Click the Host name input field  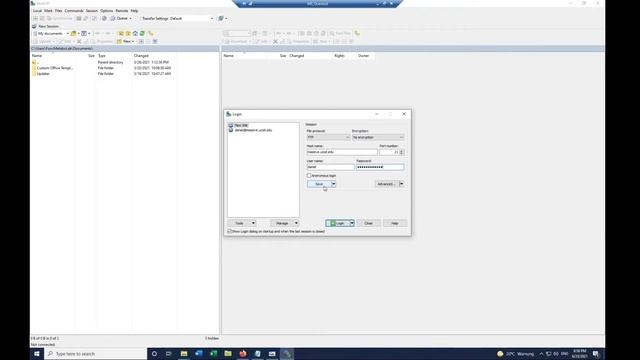point(342,152)
